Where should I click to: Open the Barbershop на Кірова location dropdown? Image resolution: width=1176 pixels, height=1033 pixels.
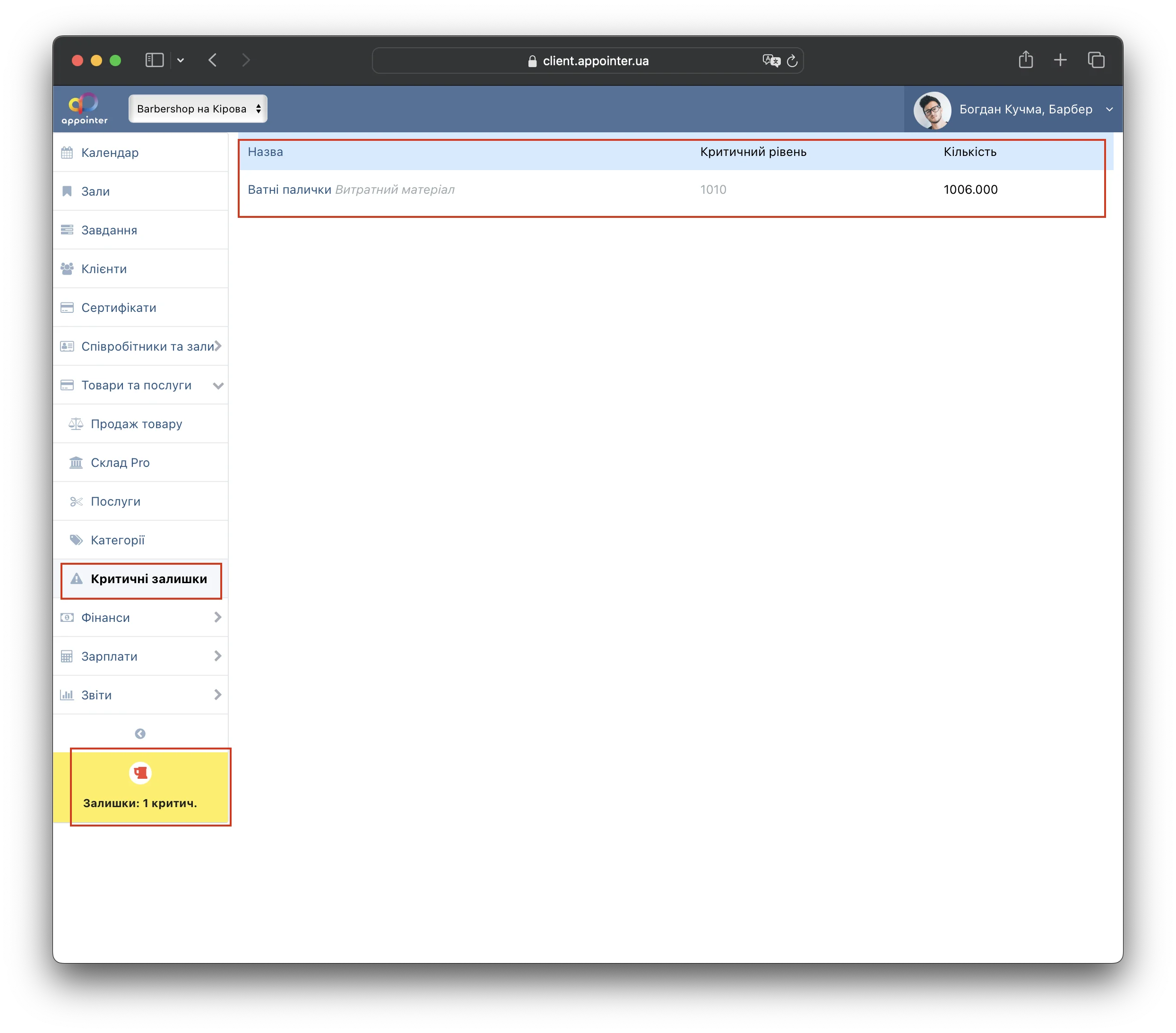[x=198, y=109]
